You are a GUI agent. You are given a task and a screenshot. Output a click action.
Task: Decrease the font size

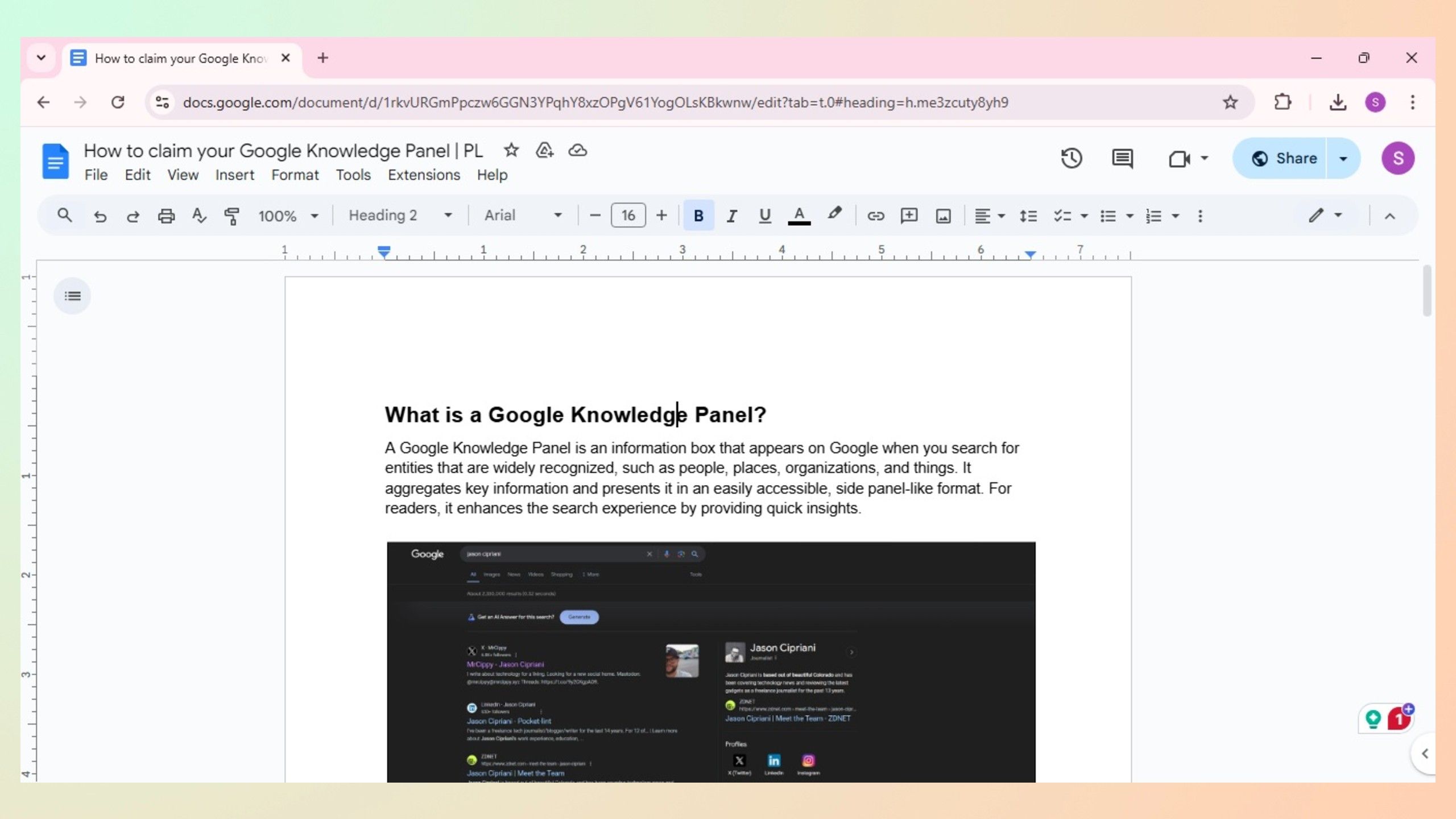(x=595, y=216)
